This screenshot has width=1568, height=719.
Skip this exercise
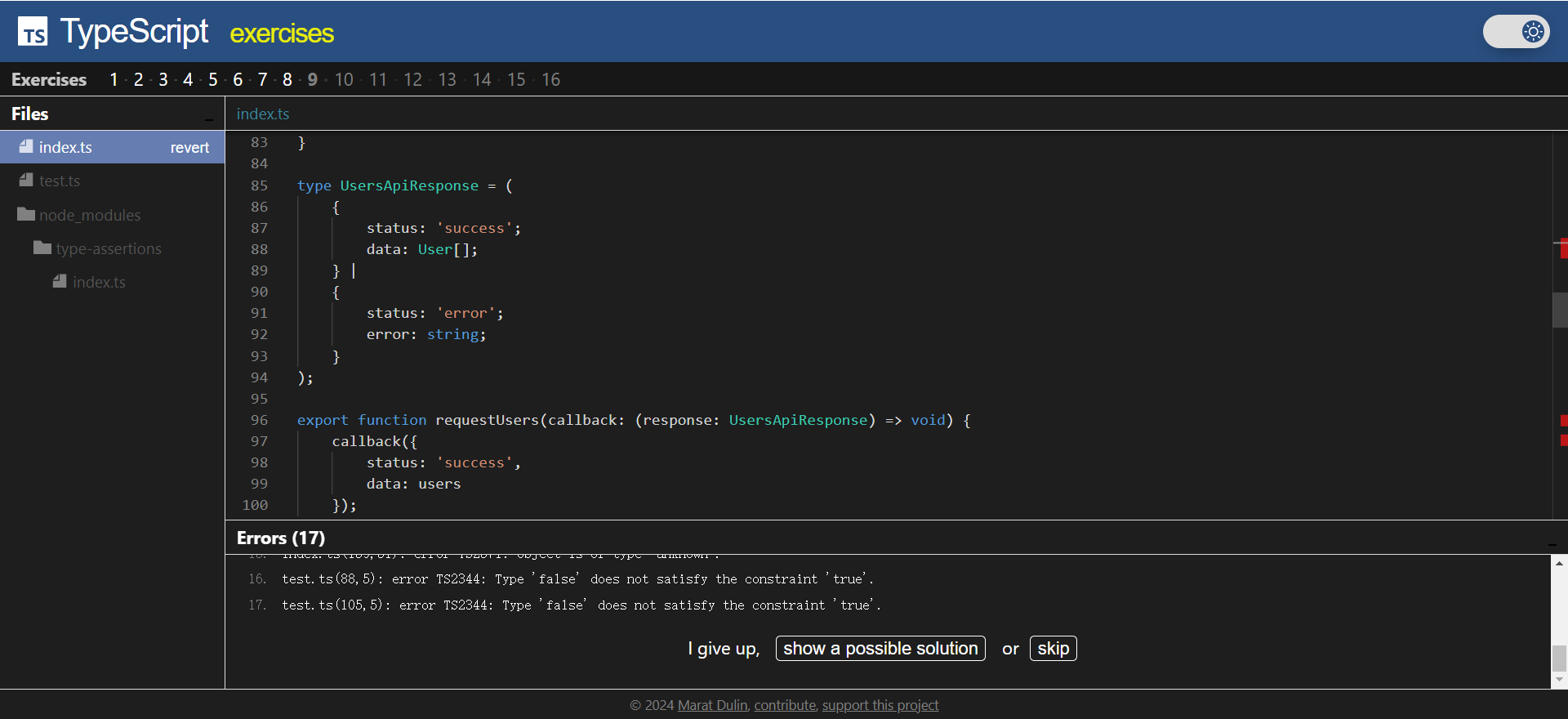[x=1053, y=649]
